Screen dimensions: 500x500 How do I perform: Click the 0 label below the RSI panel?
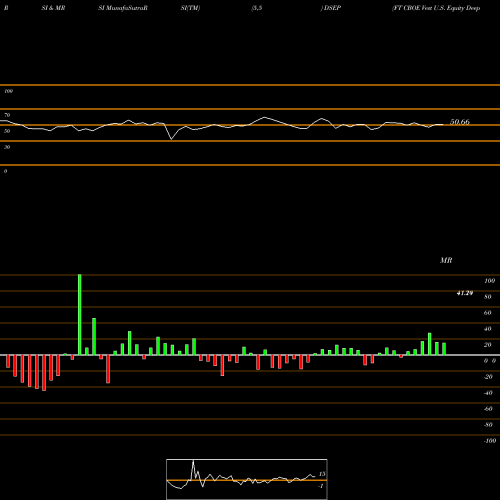(x=5, y=171)
